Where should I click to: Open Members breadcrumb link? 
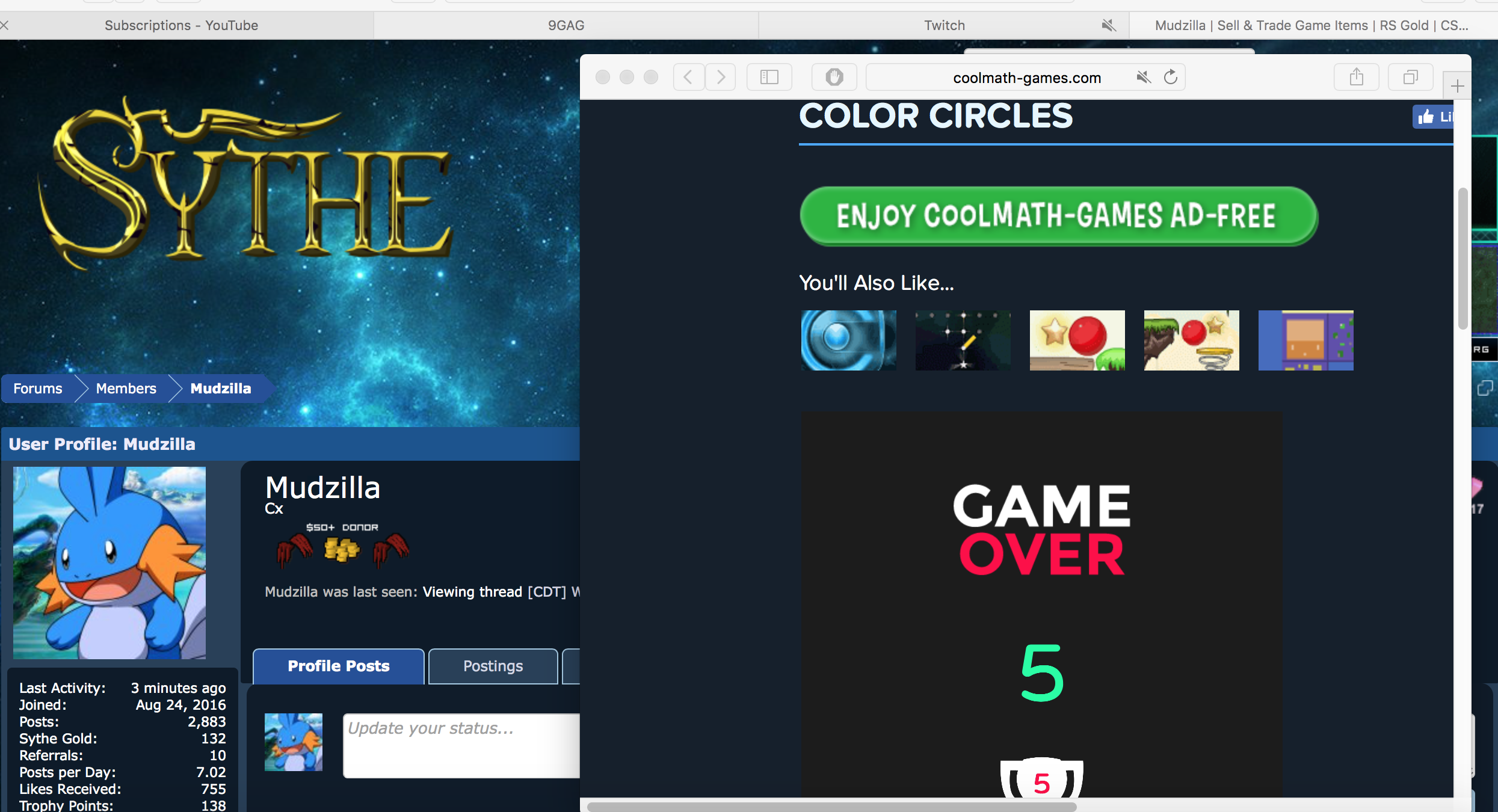pyautogui.click(x=126, y=389)
